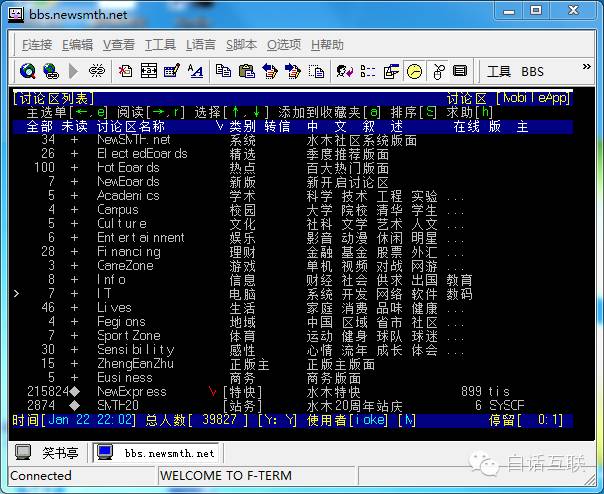Click the 总人数 39827 status text
Viewport: 604px width, 494px height.
coord(196,420)
